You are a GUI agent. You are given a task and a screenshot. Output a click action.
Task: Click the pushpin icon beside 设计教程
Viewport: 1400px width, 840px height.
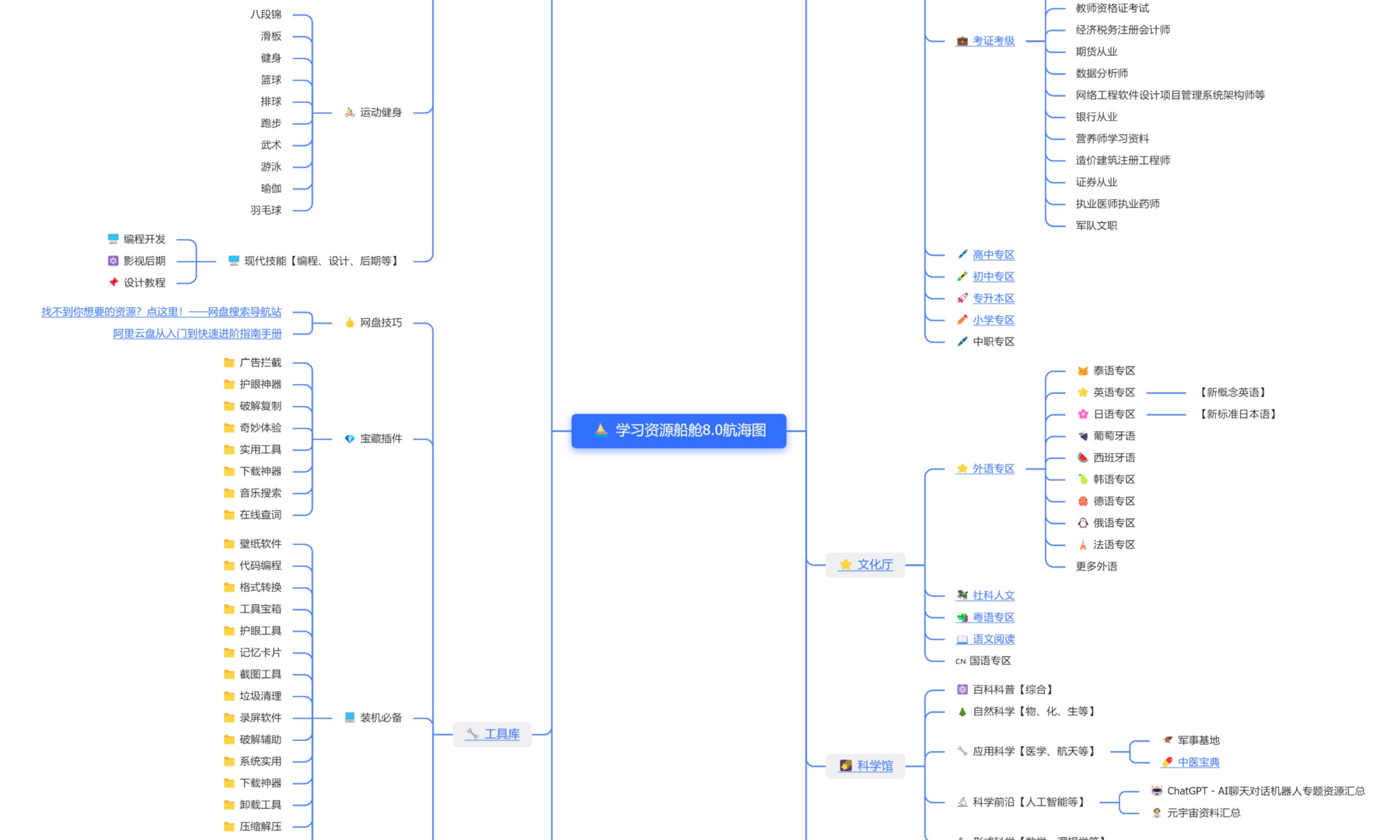point(113,283)
